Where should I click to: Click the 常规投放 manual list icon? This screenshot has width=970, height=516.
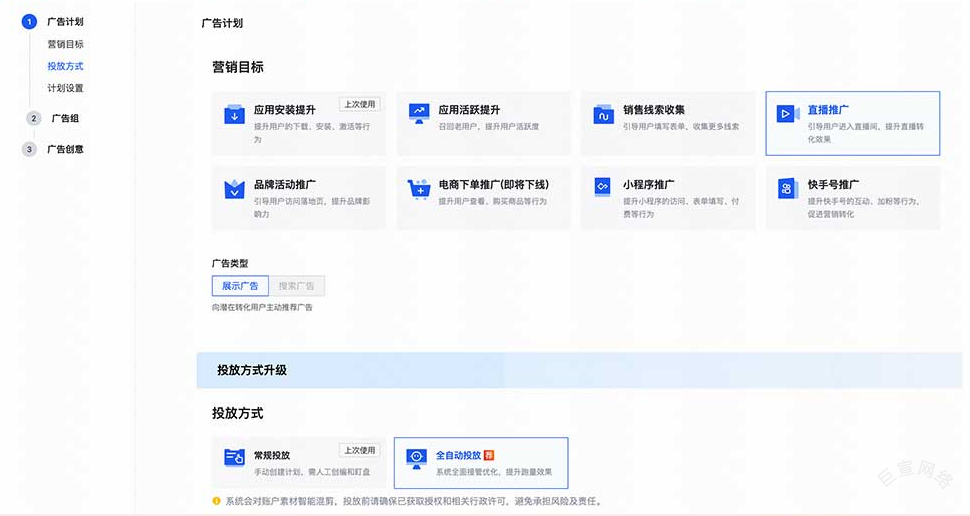[234, 457]
